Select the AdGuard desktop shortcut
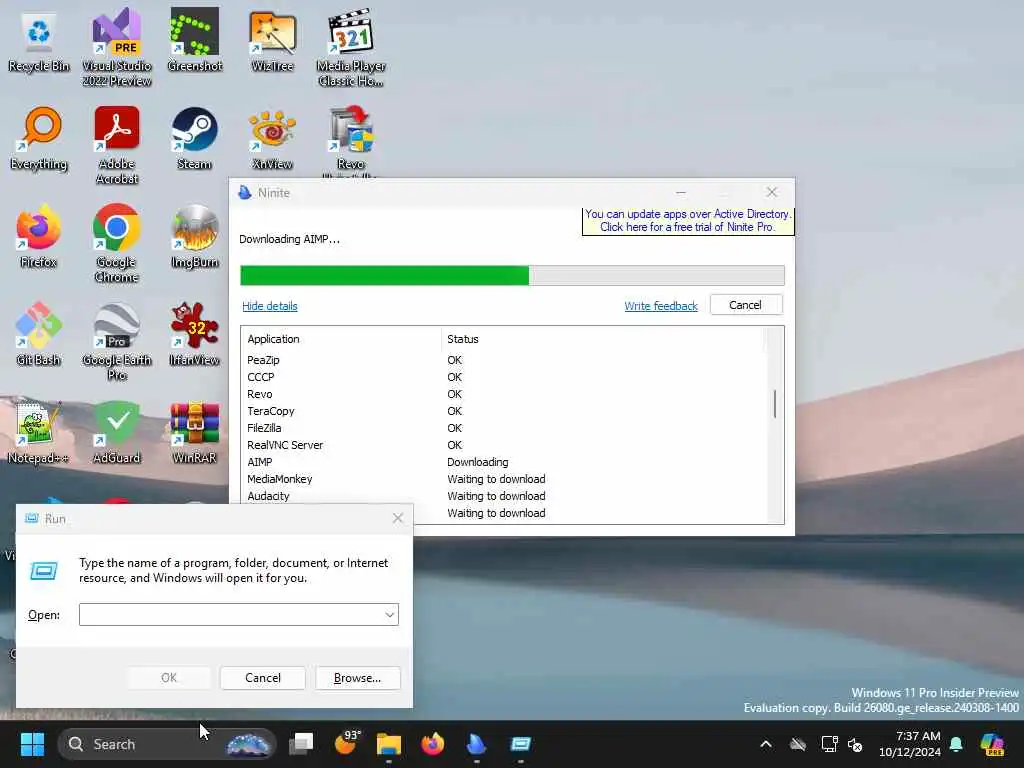The height and width of the screenshot is (768, 1024). tap(116, 432)
